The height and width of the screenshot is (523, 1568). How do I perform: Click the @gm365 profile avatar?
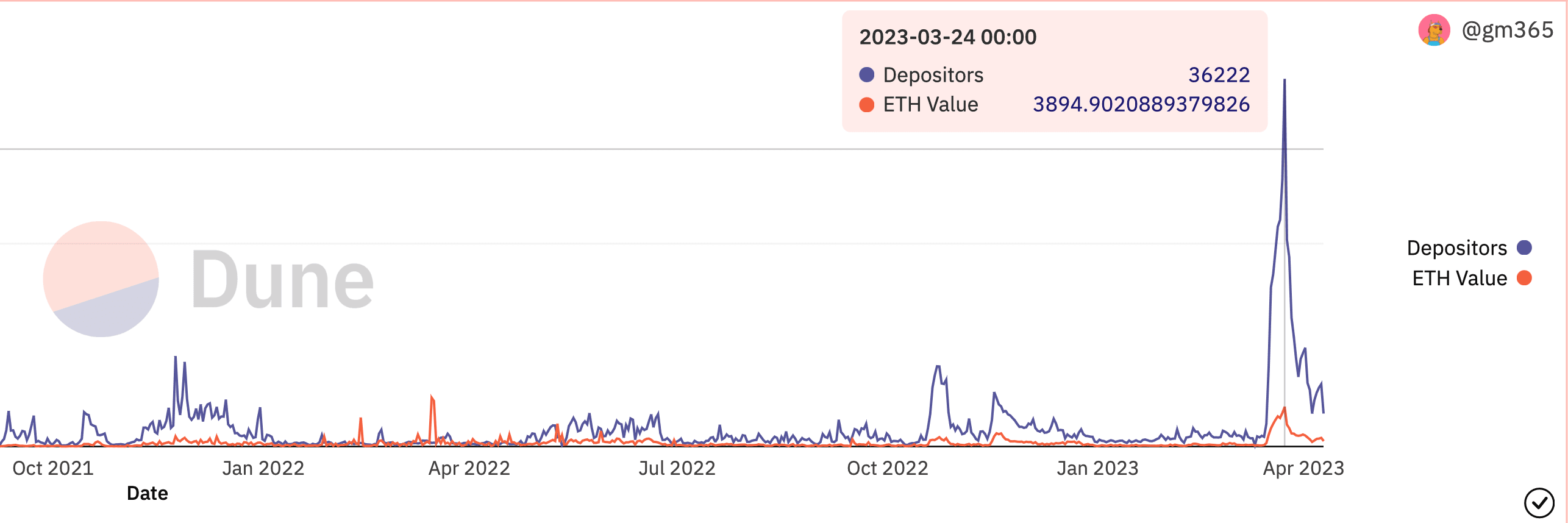[x=1433, y=30]
